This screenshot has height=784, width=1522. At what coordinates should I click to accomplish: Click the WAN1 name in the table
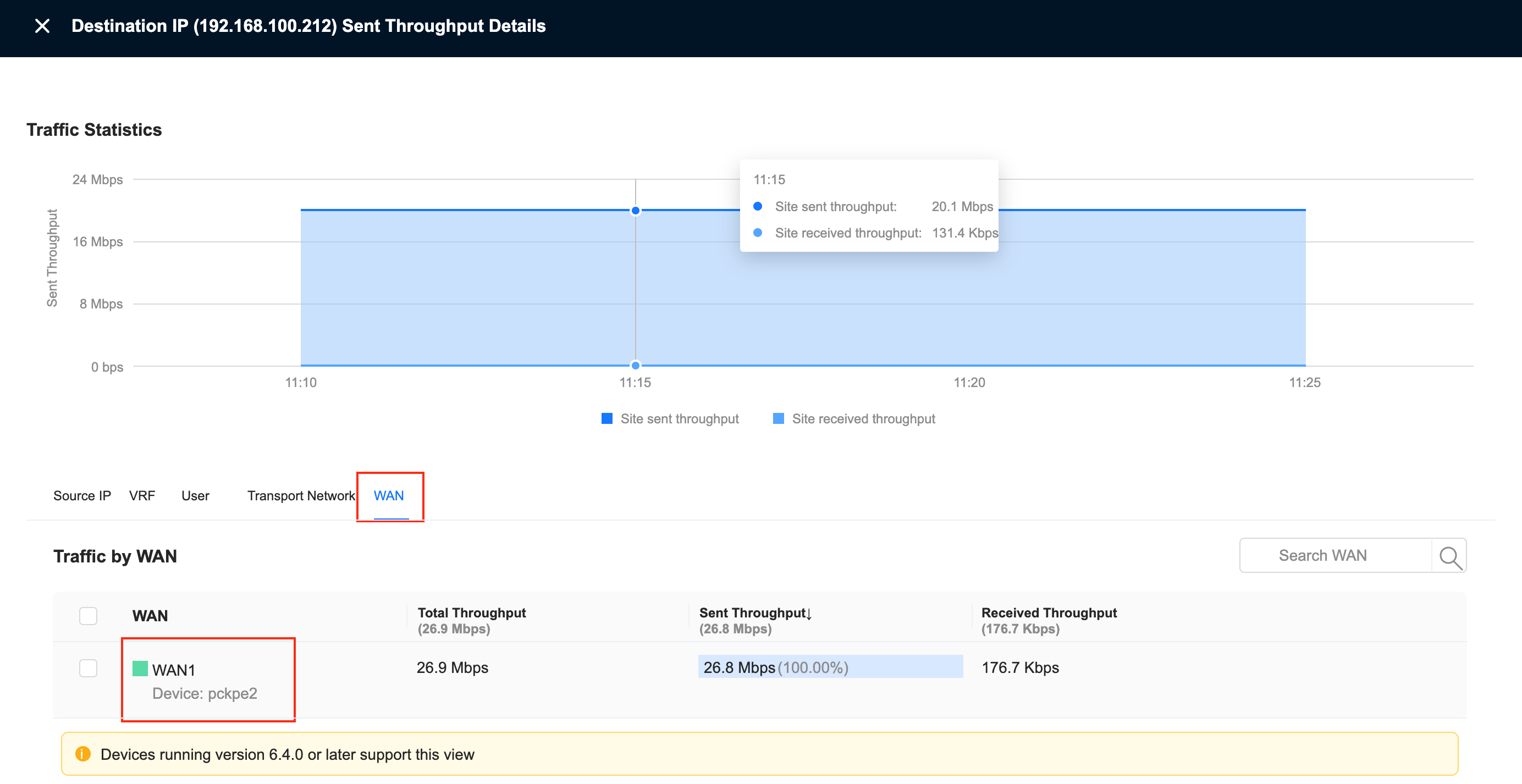[x=174, y=670]
